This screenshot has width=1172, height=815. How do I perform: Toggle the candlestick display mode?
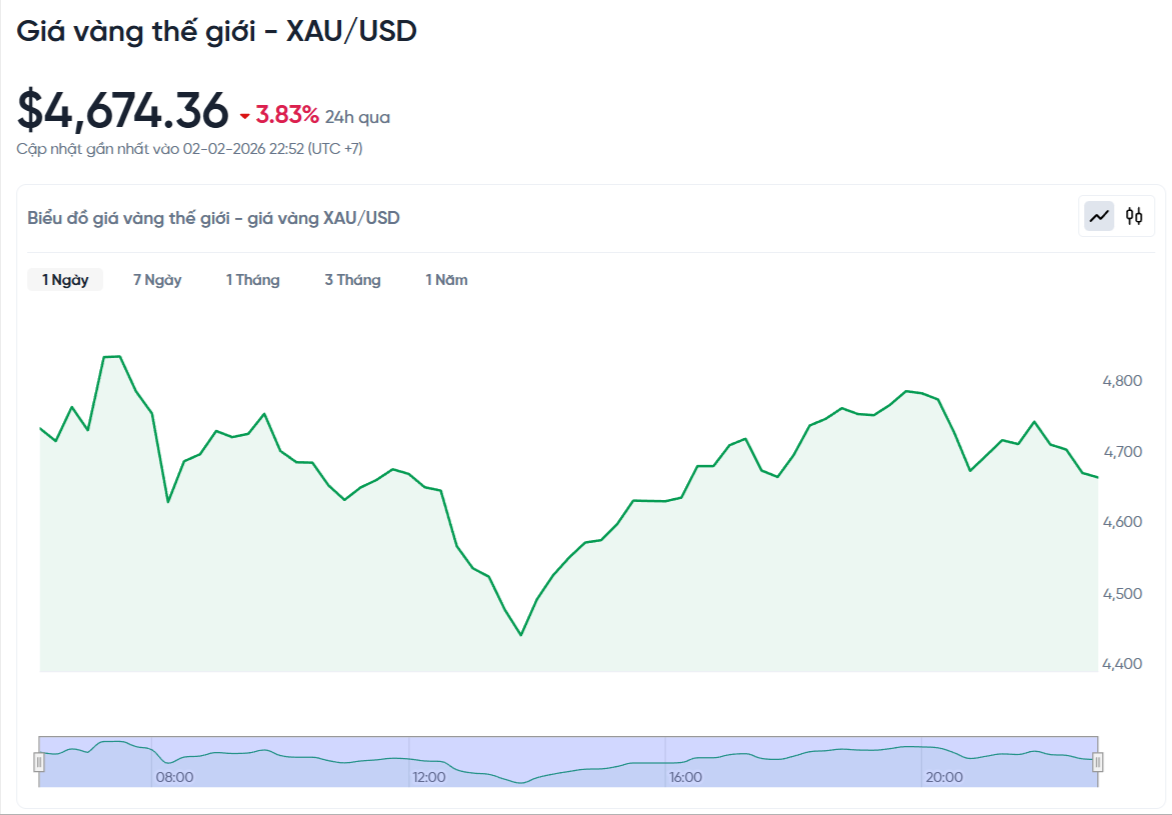pos(1136,216)
